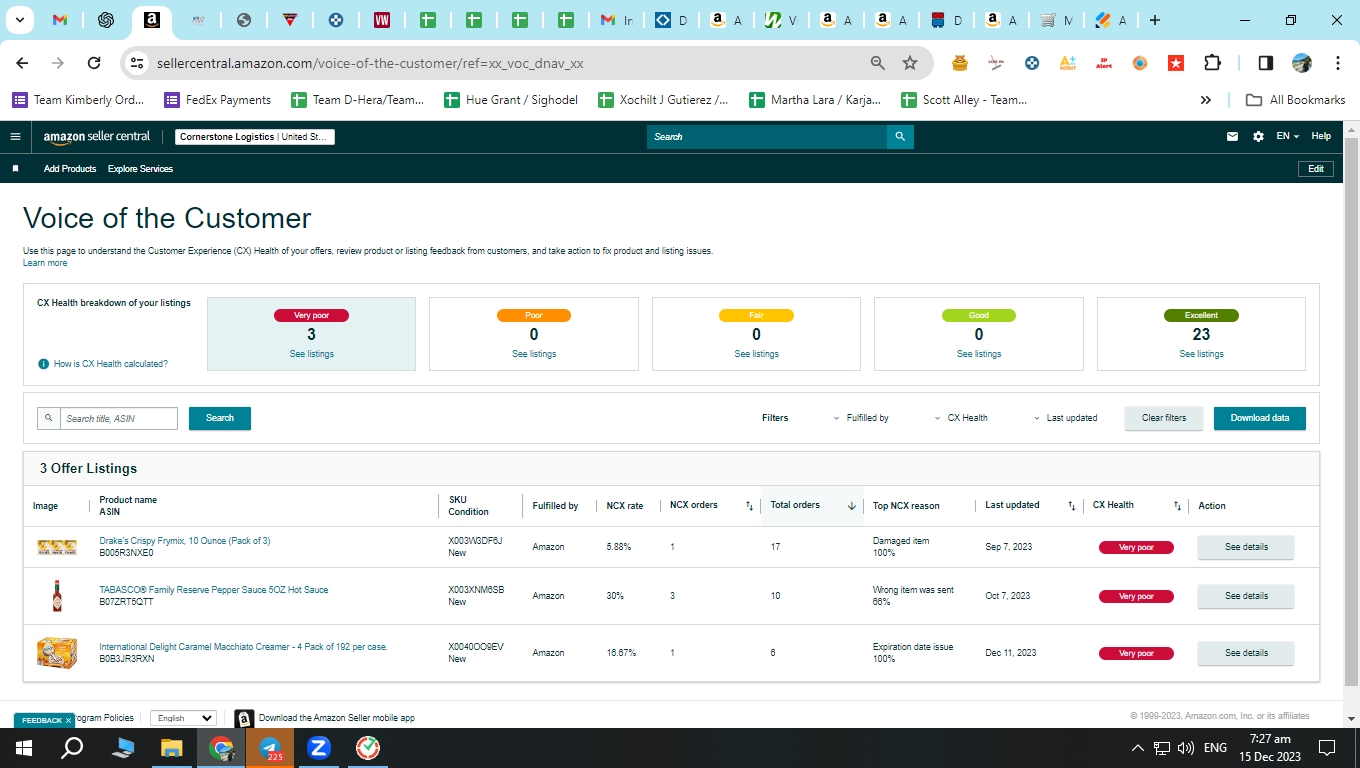1360x768 pixels.
Task: Open the Seller Central hamburger menu
Action: click(15, 137)
